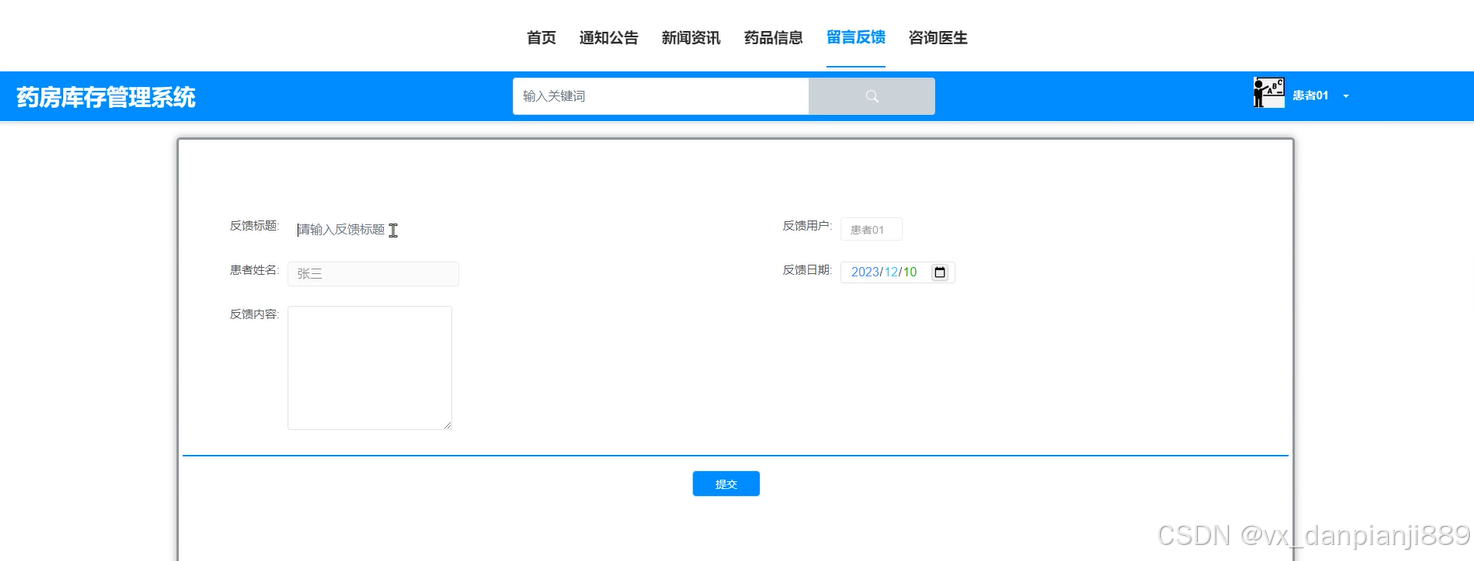Click the 反馈内容 label

(254, 314)
